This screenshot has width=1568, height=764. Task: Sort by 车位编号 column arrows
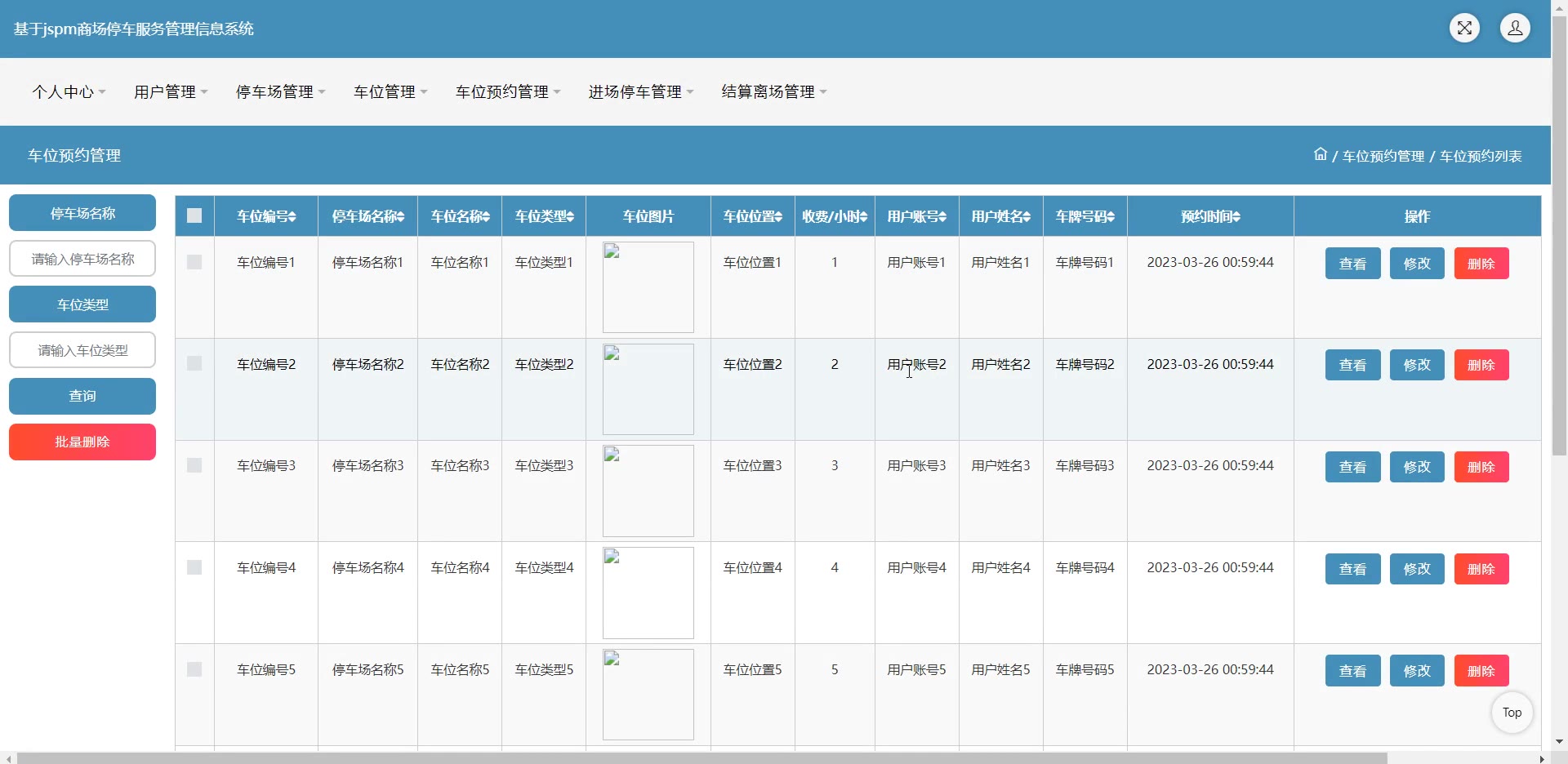(x=292, y=217)
